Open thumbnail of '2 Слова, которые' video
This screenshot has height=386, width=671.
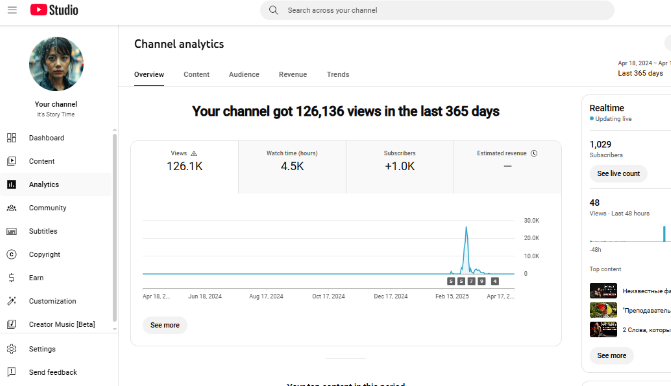[x=603, y=330]
